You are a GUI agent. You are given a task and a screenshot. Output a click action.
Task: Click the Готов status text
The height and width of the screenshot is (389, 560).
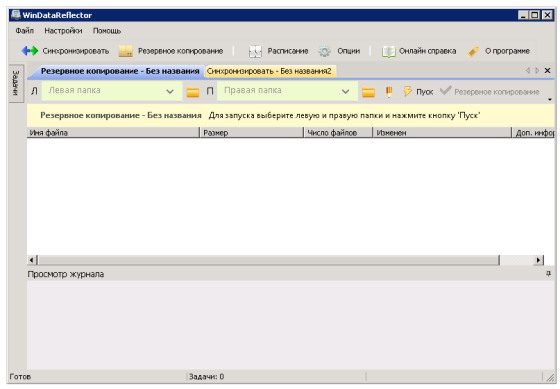click(20, 376)
